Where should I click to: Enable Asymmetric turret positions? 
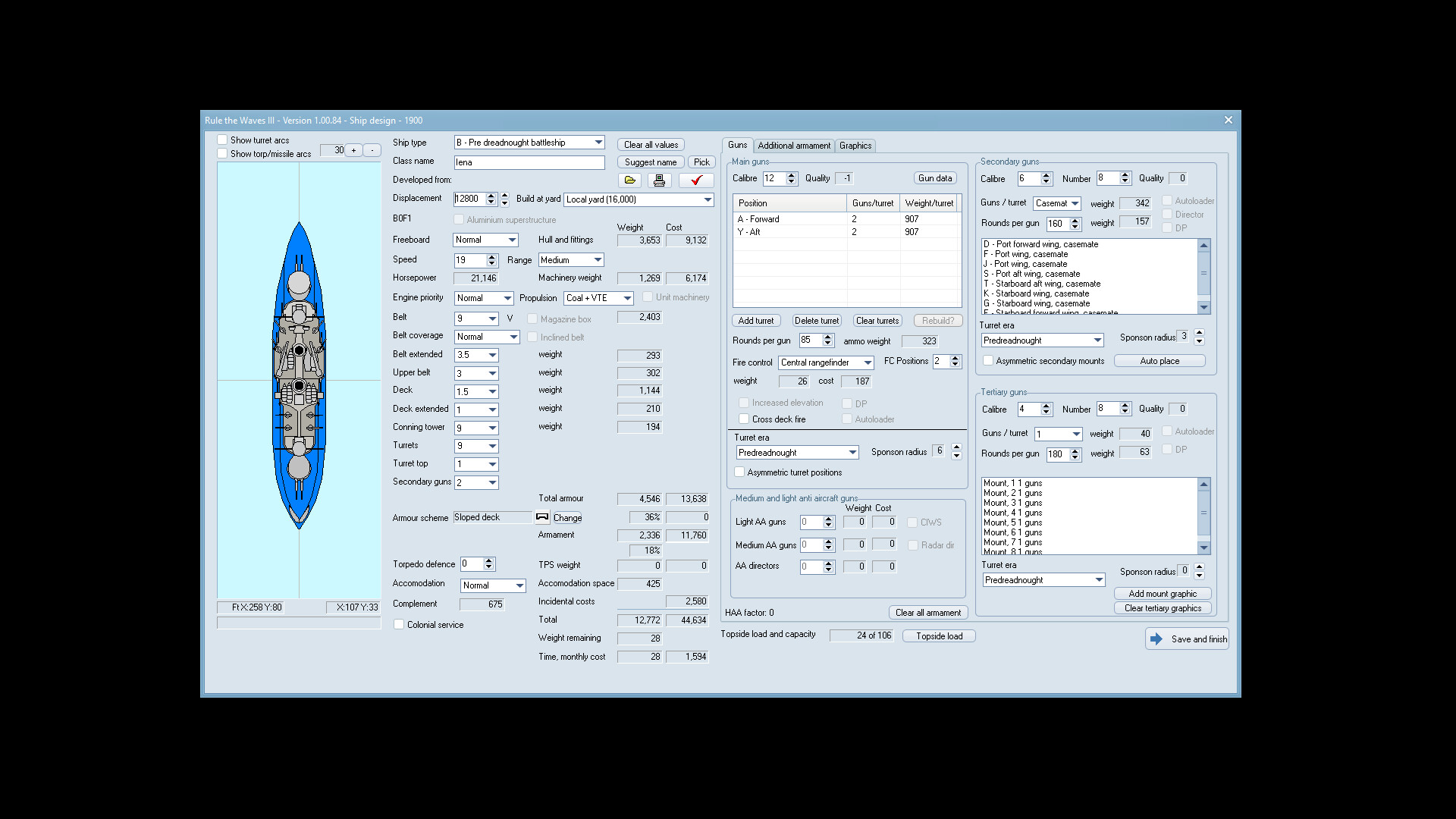739,472
